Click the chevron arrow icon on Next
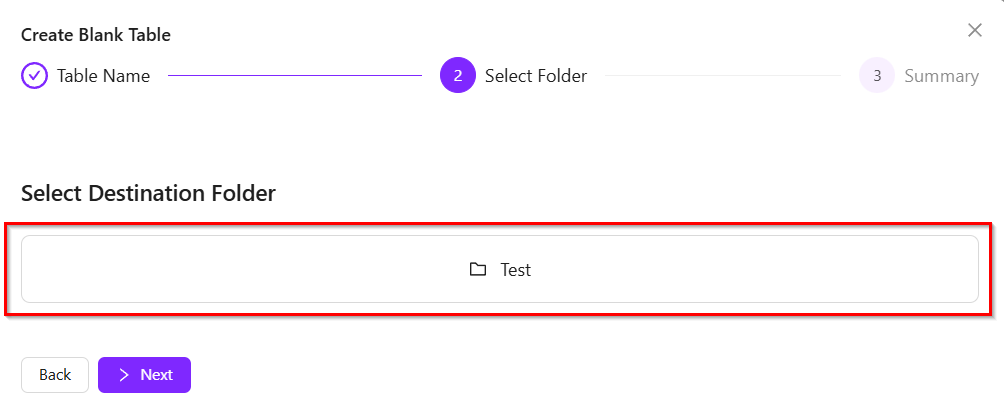Viewport: 1004px width, 412px height. point(124,375)
